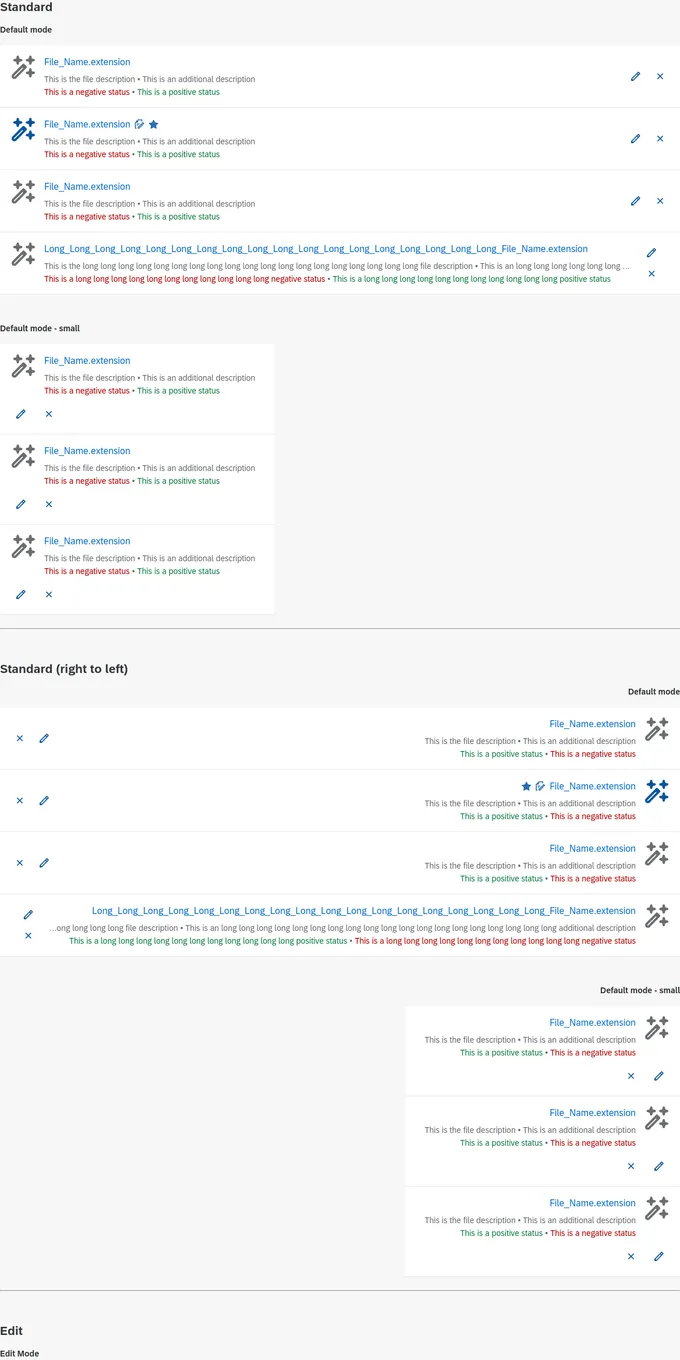Edit first file in left Default mode - small
The height and width of the screenshot is (1360, 680).
pos(21,414)
